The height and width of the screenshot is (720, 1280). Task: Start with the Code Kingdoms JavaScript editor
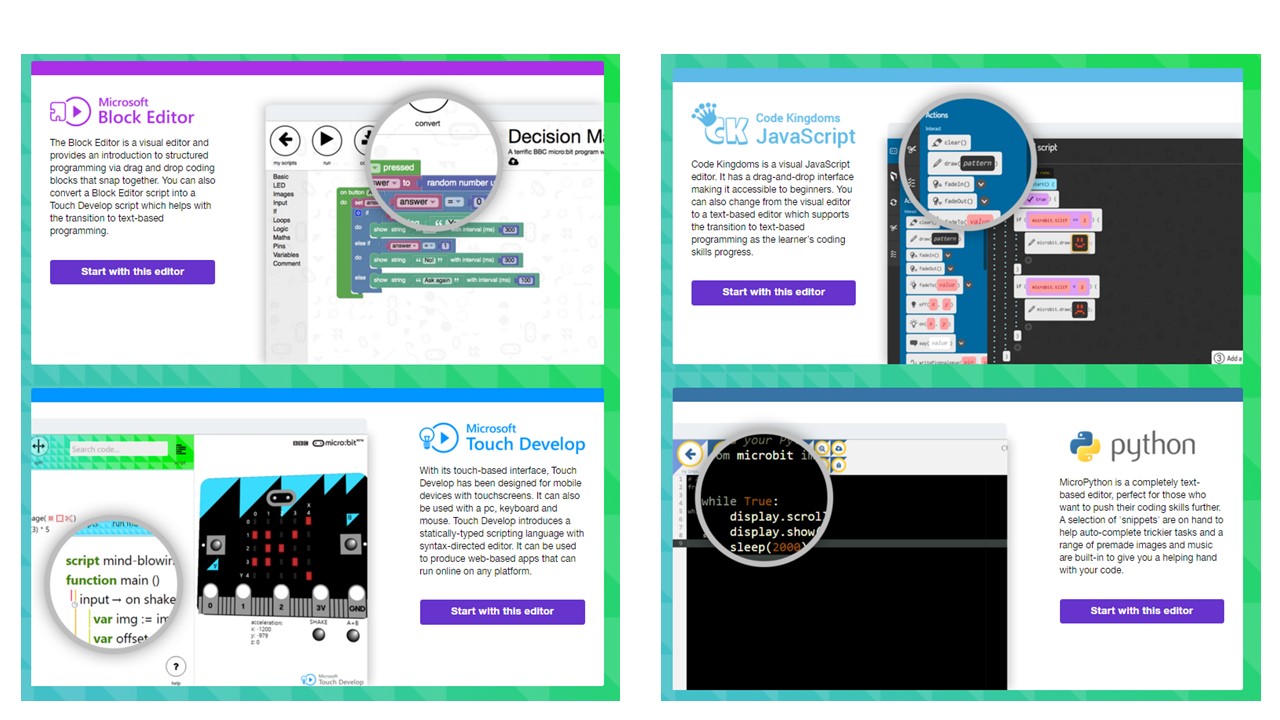[773, 292]
